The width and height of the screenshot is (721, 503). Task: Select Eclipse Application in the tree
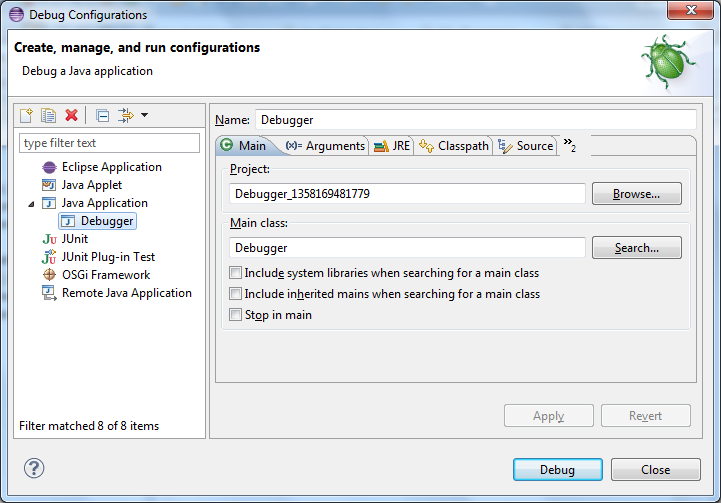[x=112, y=167]
